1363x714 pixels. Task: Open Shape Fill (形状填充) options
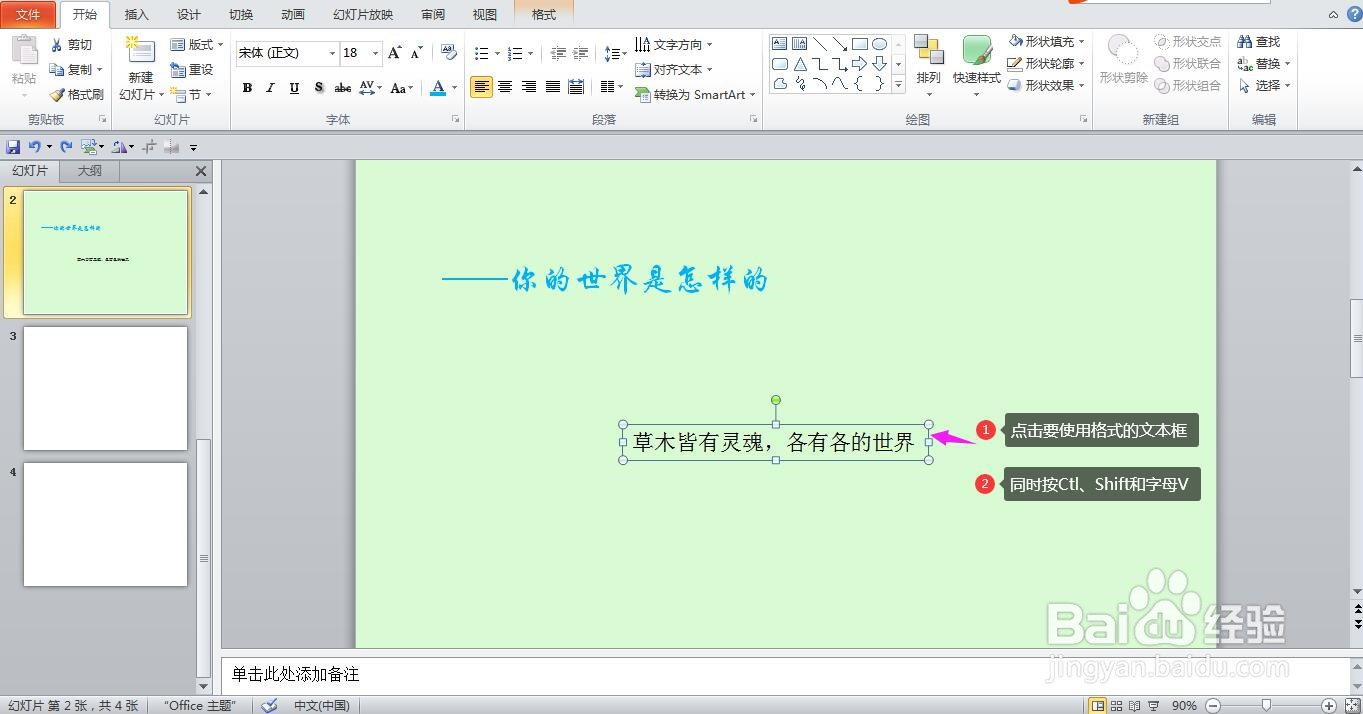pyautogui.click(x=1046, y=41)
